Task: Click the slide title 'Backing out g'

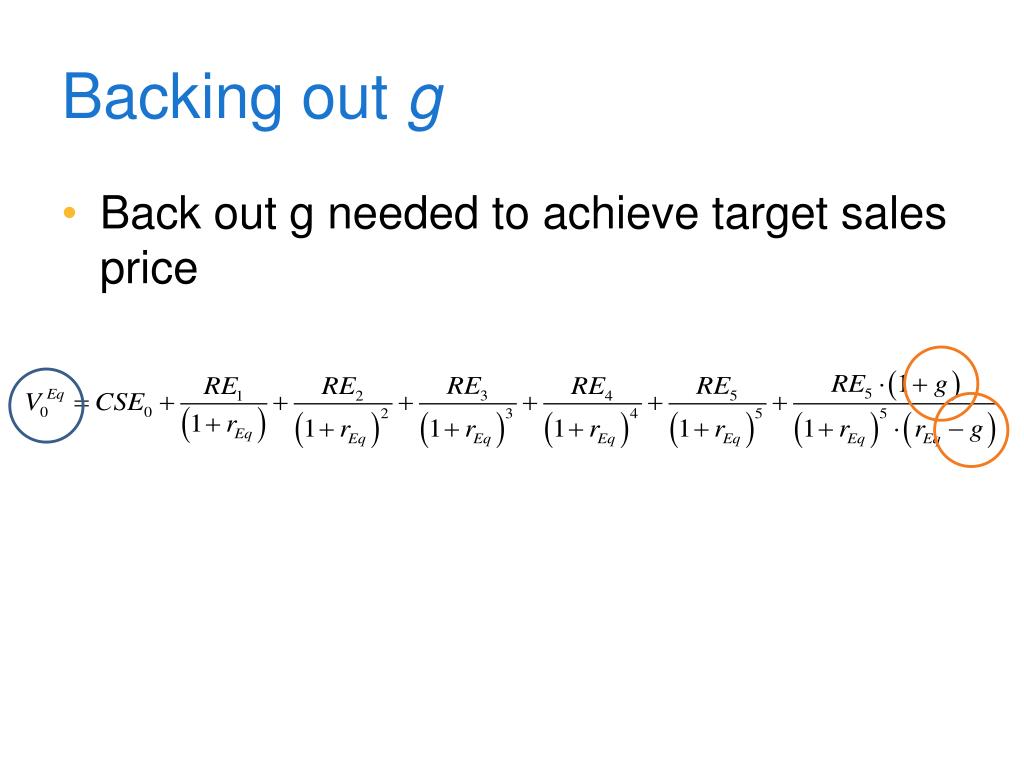Action: 253,97
